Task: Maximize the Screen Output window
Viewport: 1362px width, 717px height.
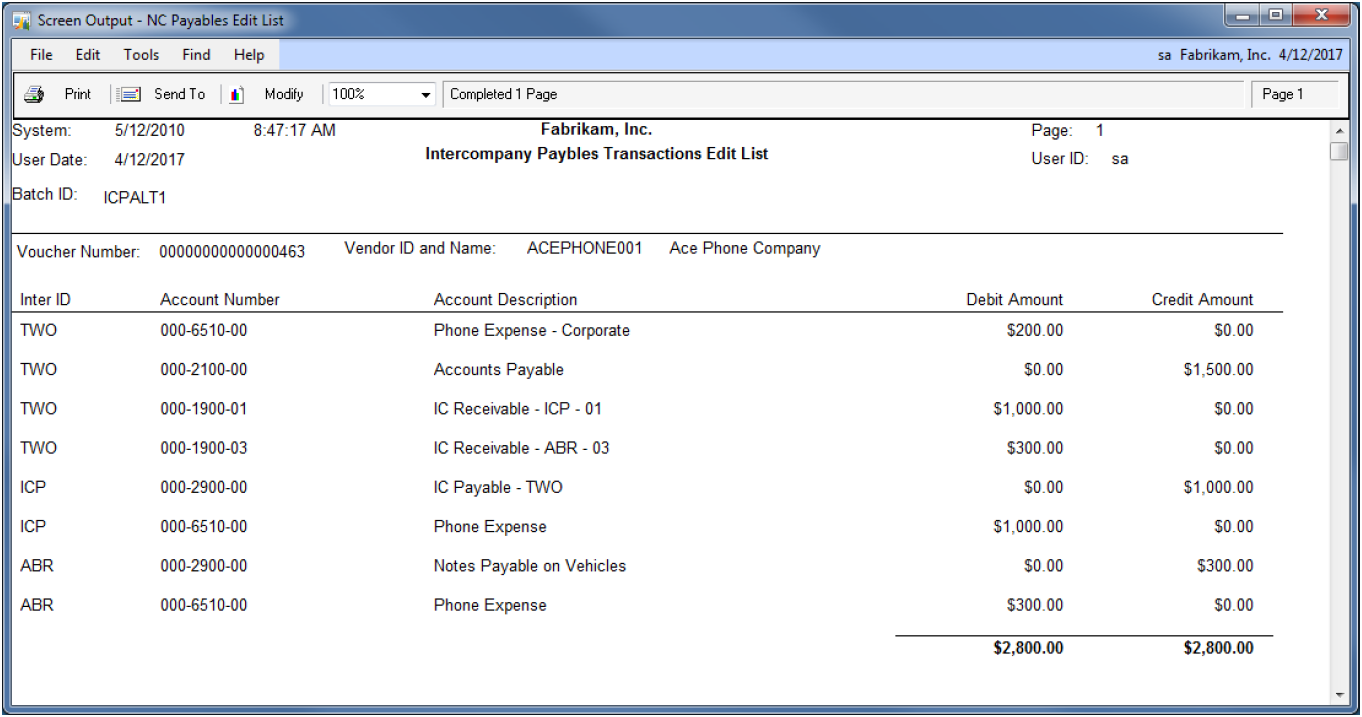Action: [1275, 15]
